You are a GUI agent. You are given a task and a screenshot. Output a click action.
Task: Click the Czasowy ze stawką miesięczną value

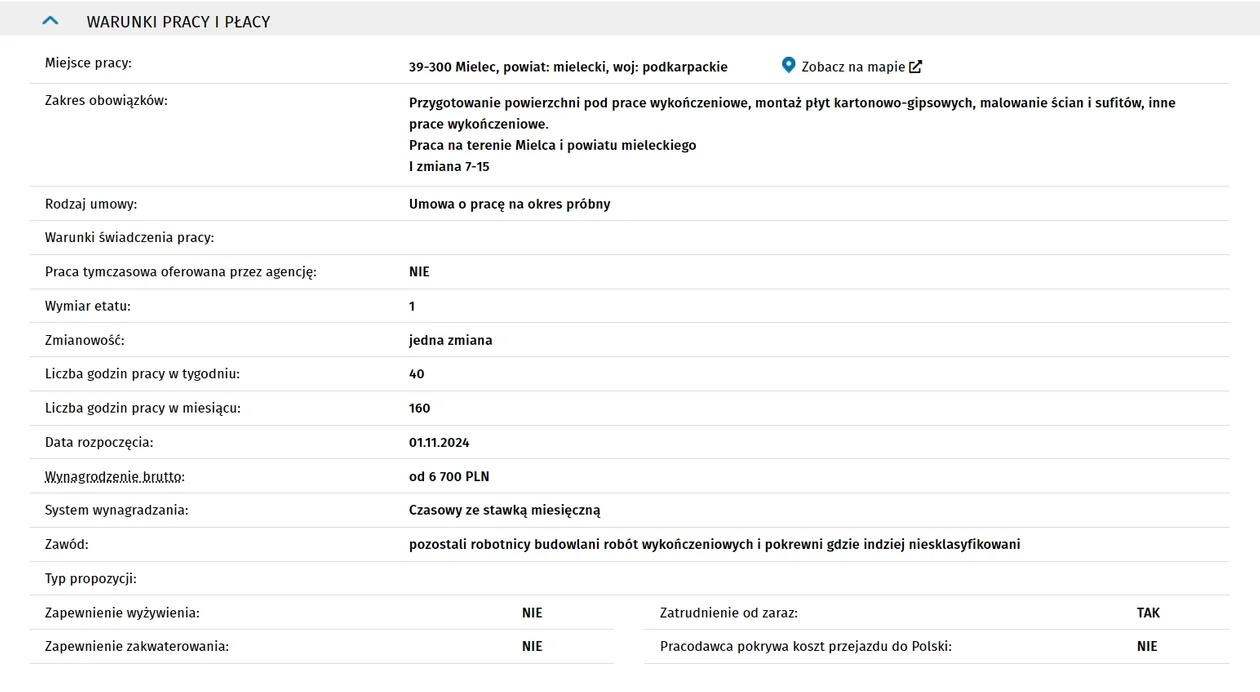click(x=504, y=510)
